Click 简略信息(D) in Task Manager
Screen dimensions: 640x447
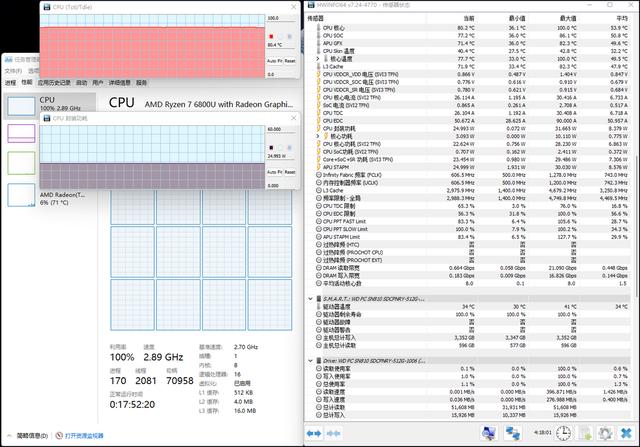(x=32, y=436)
